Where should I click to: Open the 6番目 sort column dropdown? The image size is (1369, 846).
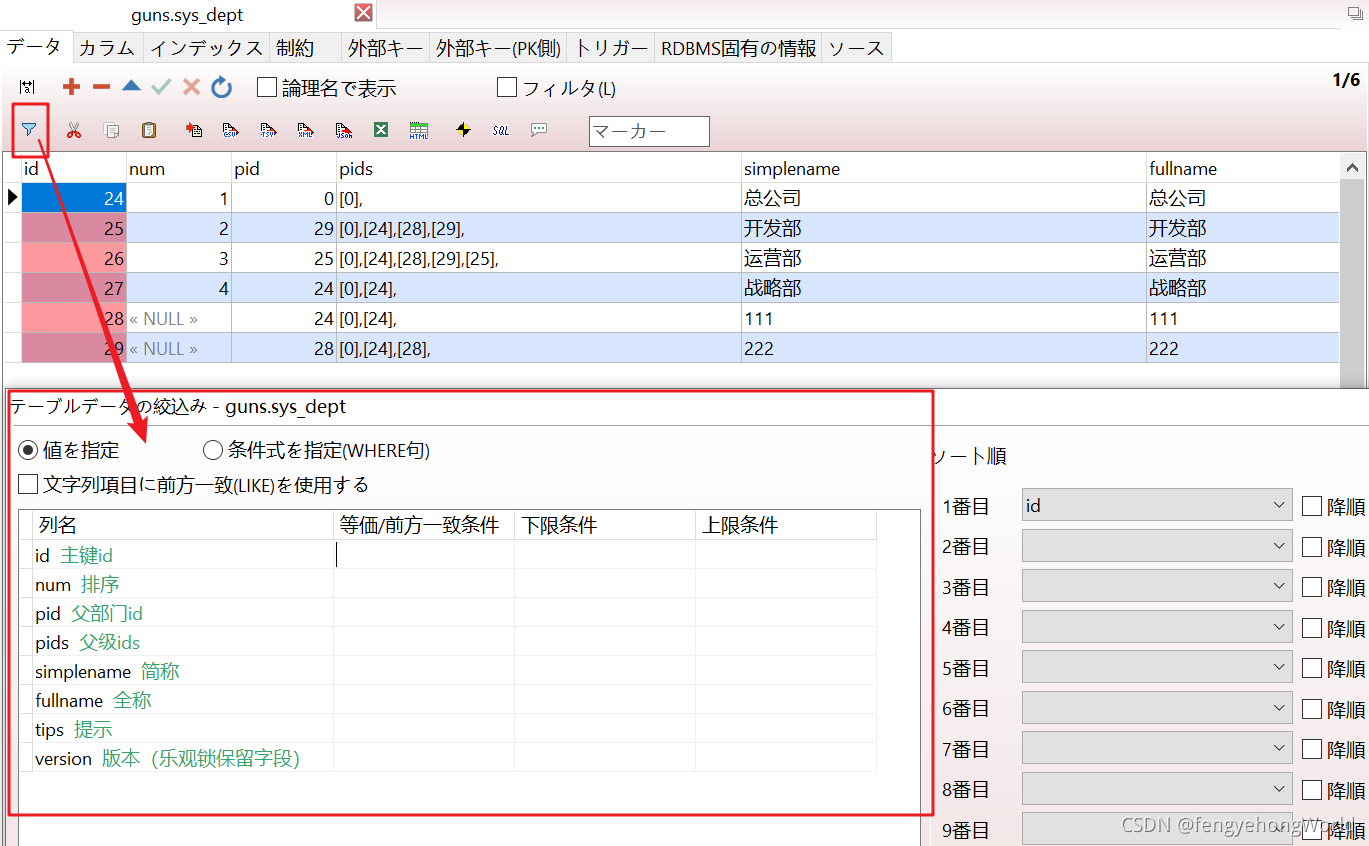tap(1157, 708)
